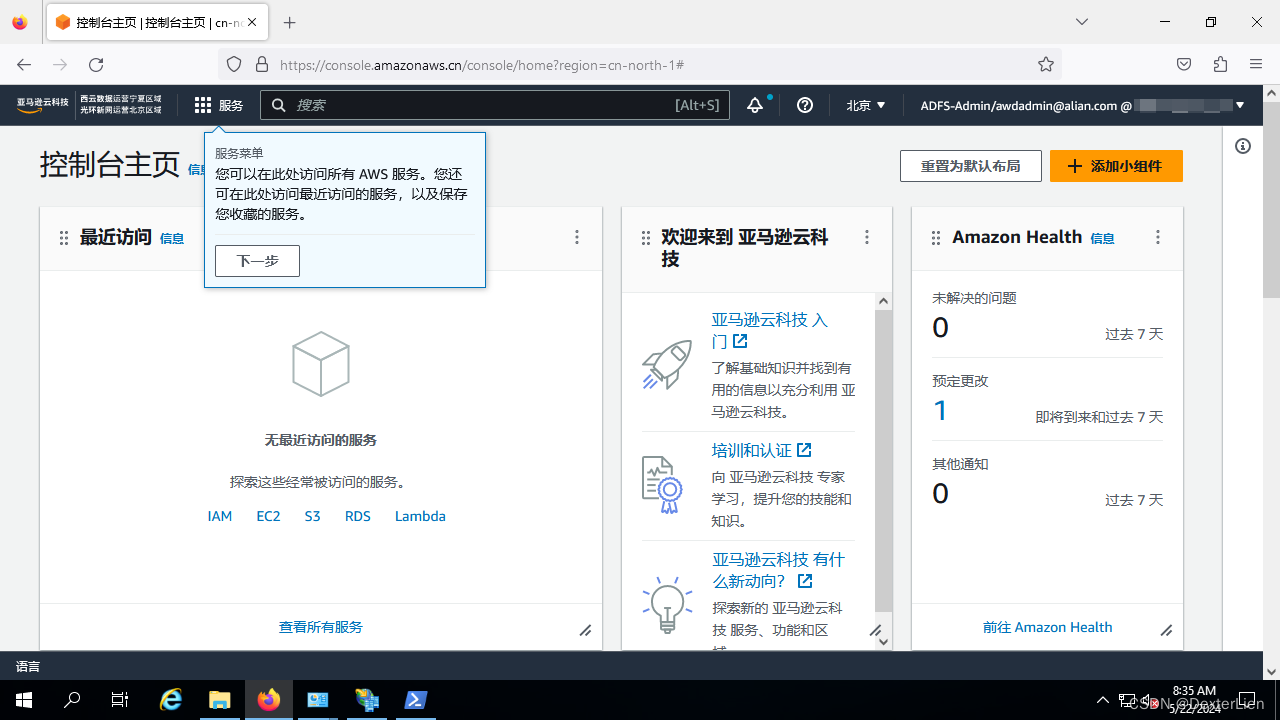Click the info circle icon in right sidebar
Screen dimensions: 1280x720
pos(1243,146)
